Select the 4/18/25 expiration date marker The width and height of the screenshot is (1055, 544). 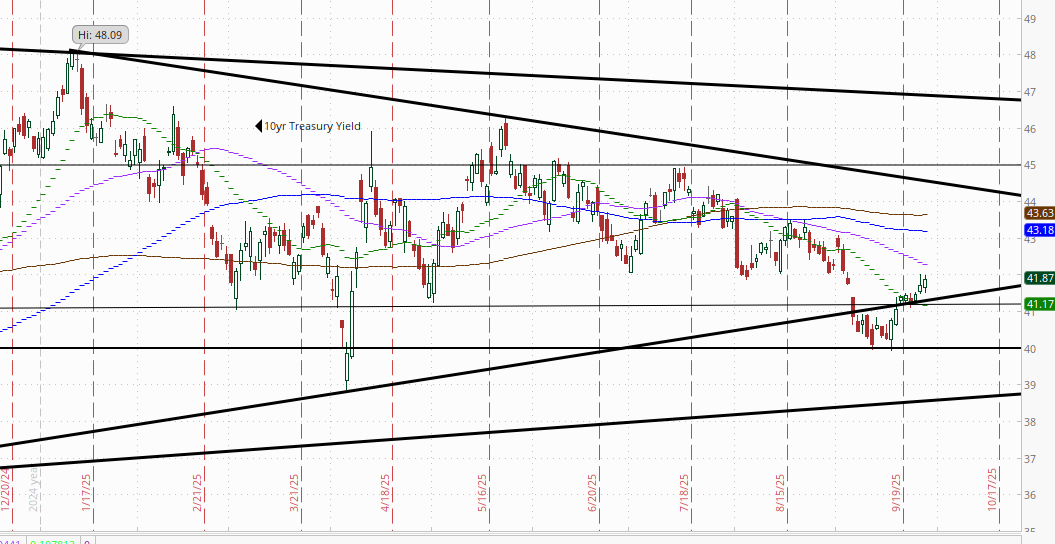(386, 494)
